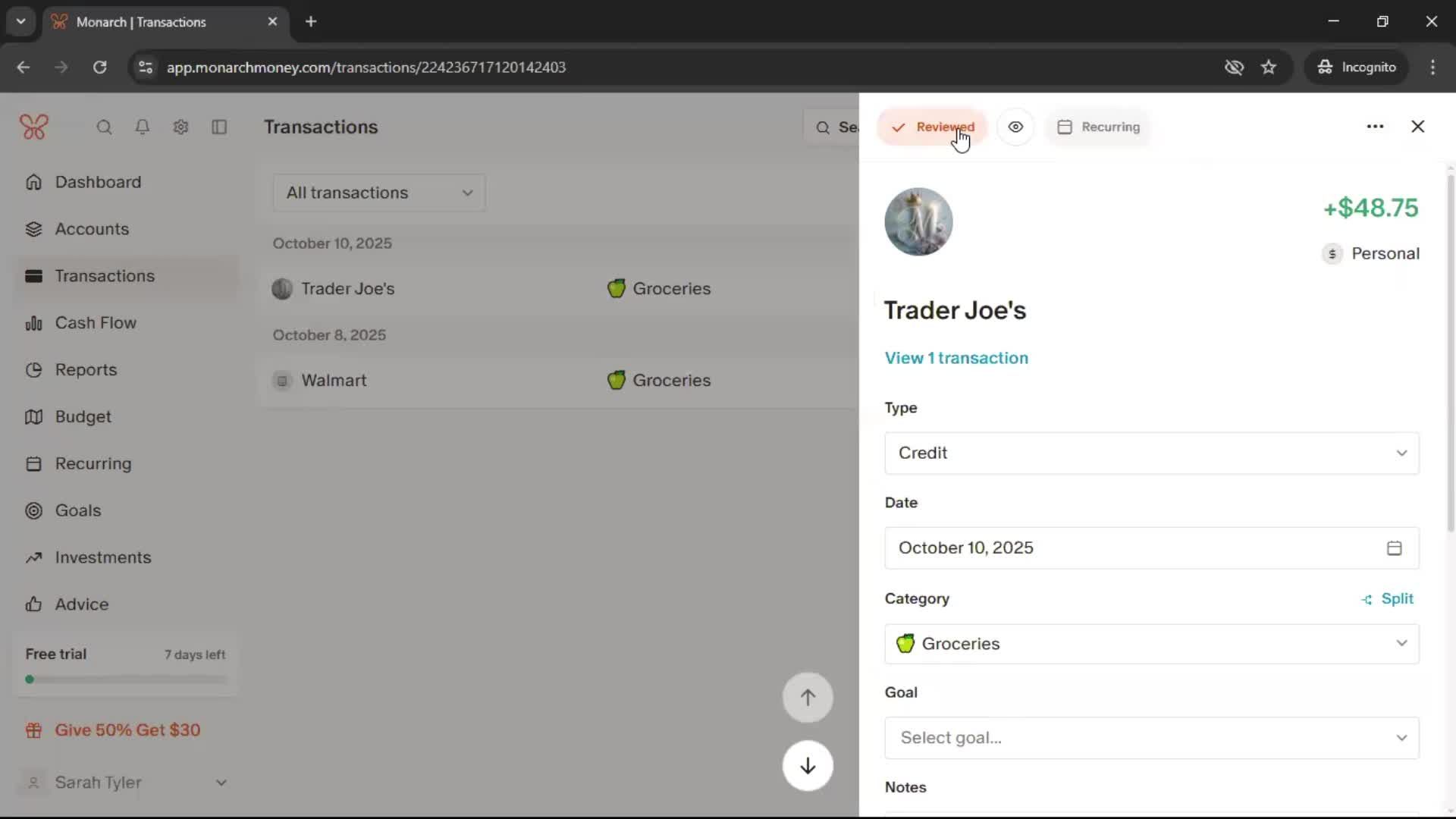Go to previous transaction with up arrow
Viewport: 1456px width, 819px height.
pyautogui.click(x=808, y=698)
